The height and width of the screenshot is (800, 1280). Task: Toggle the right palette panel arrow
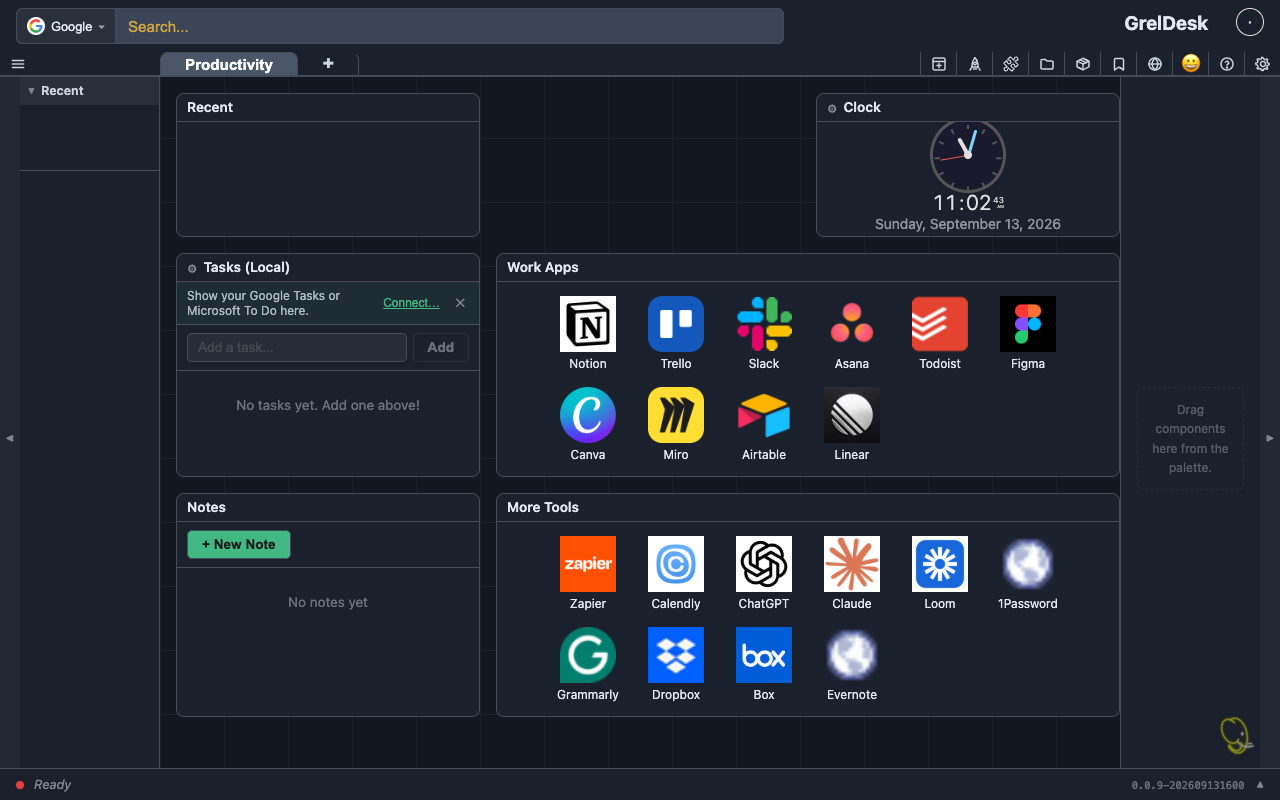(1270, 438)
